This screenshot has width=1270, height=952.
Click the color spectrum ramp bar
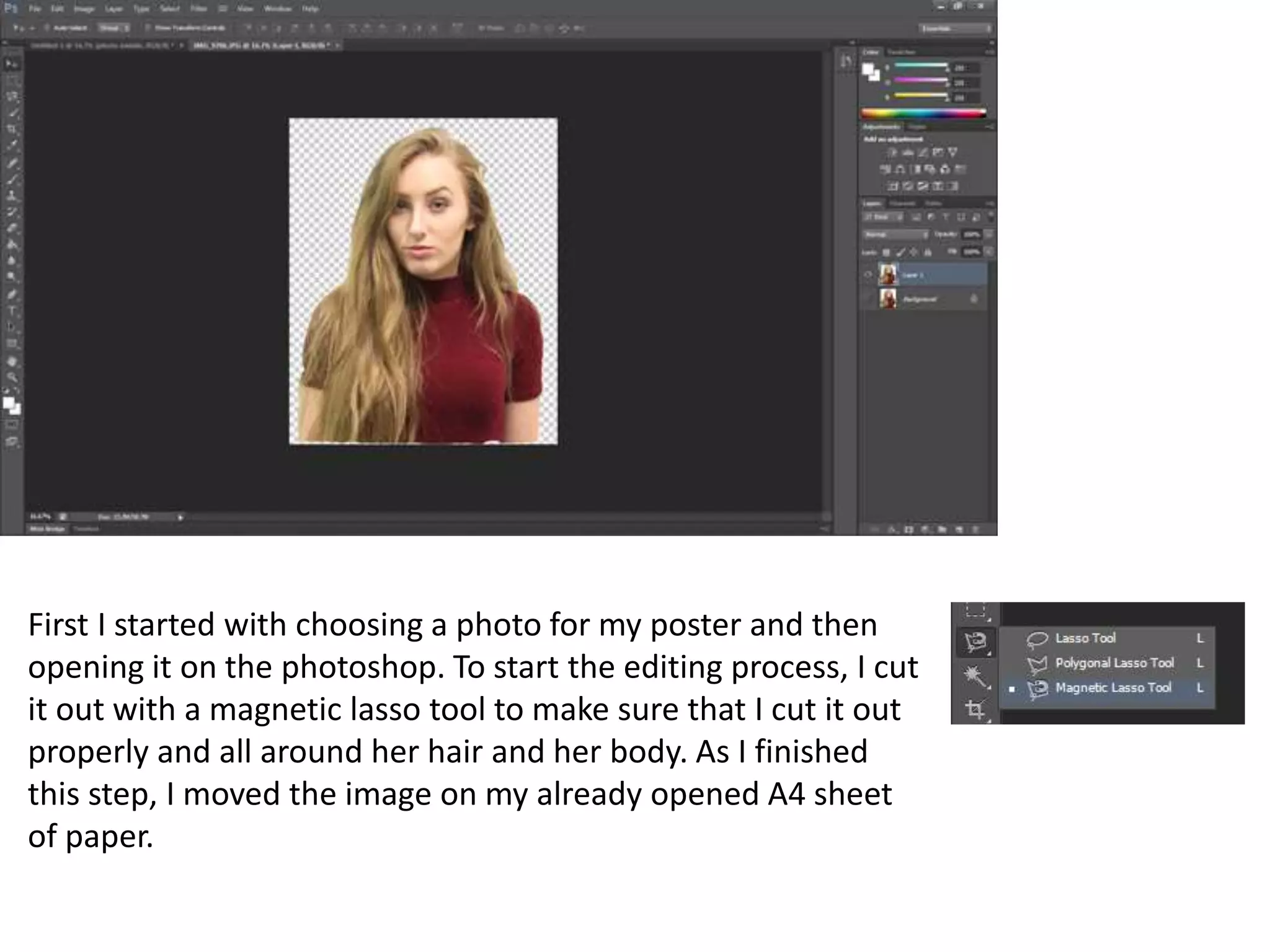pos(923,113)
